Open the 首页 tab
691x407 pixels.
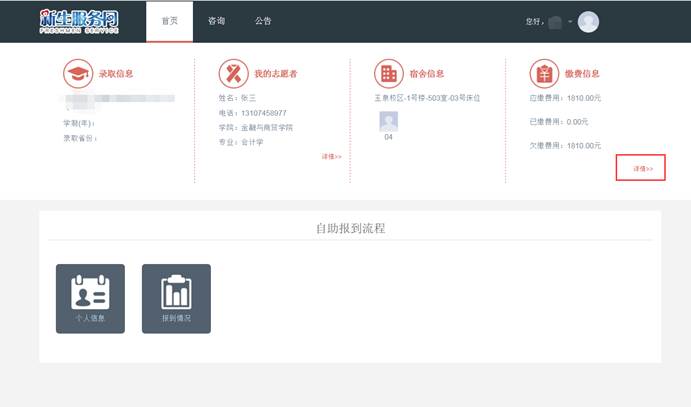170,21
